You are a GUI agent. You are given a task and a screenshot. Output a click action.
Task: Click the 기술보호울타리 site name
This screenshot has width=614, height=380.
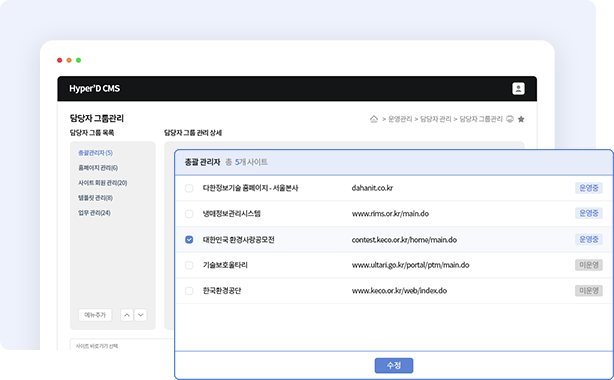coord(225,265)
